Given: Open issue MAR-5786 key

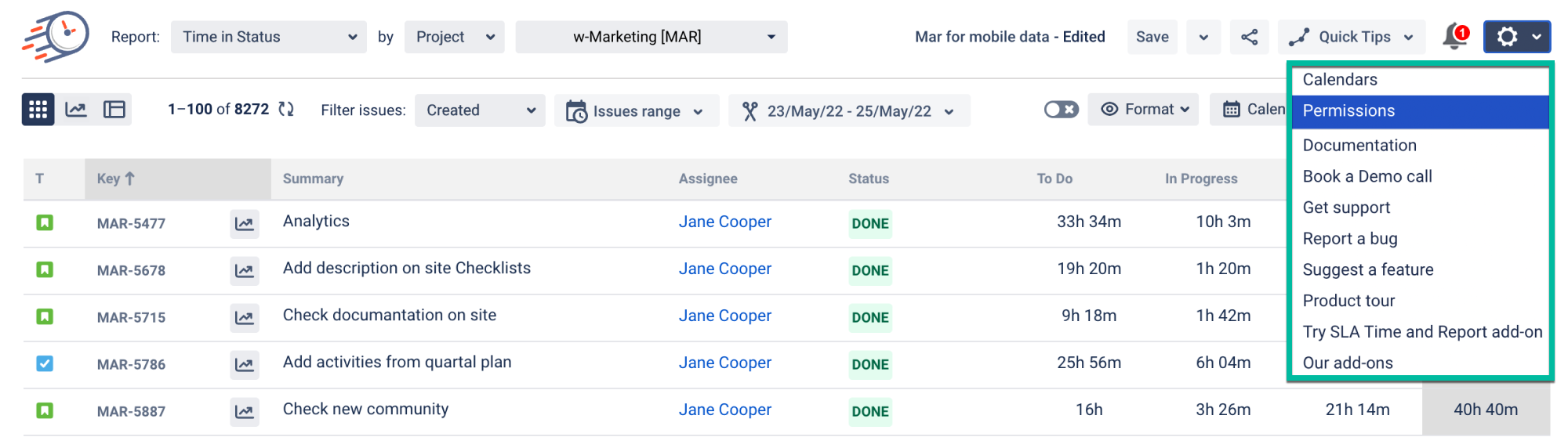Looking at the screenshot, I should (131, 364).
